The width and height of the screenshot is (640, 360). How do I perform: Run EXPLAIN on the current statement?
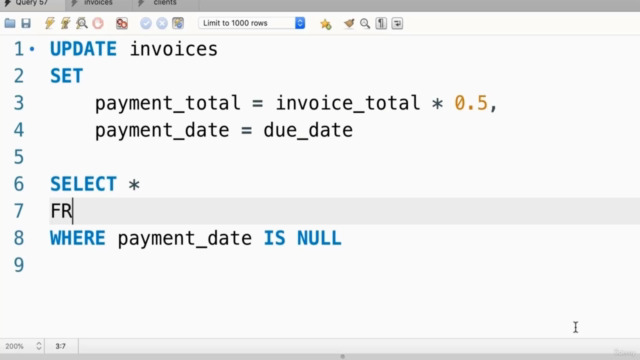pyautogui.click(x=82, y=23)
